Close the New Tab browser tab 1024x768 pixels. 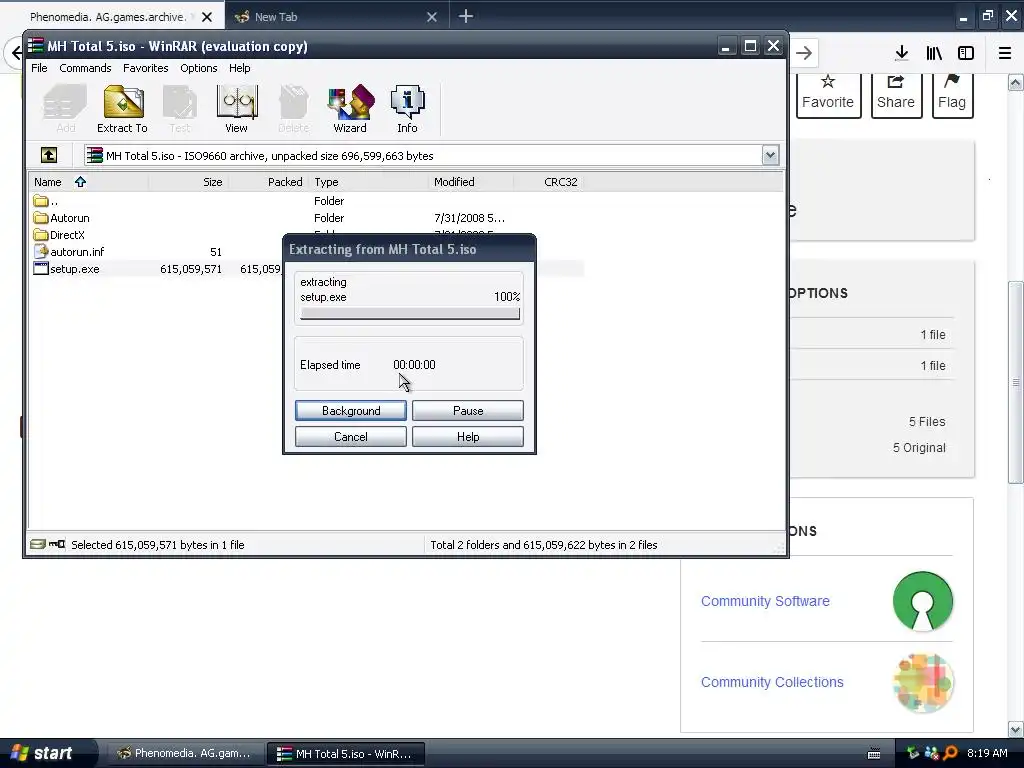coord(432,17)
